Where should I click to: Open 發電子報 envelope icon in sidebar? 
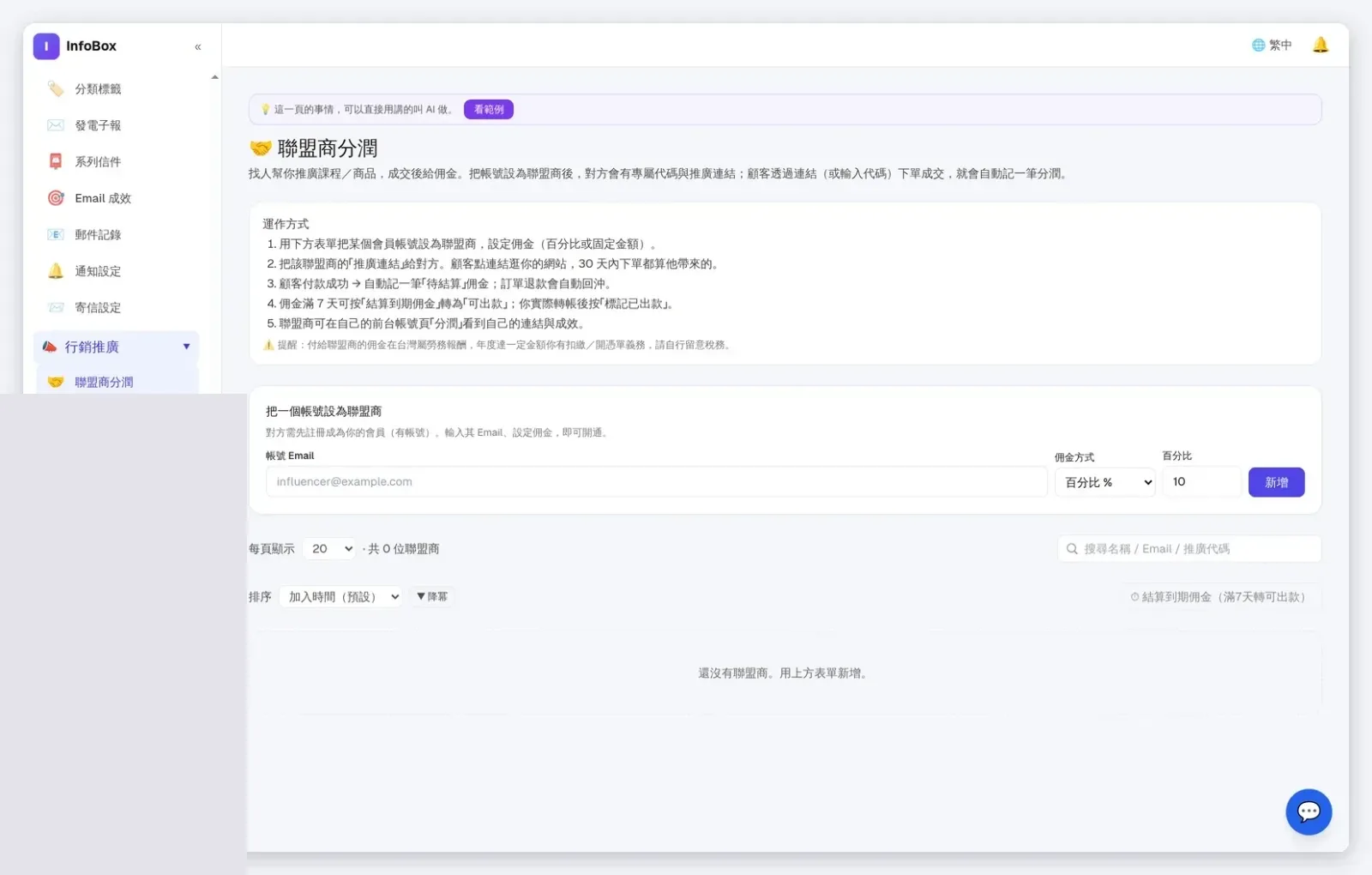(56, 125)
